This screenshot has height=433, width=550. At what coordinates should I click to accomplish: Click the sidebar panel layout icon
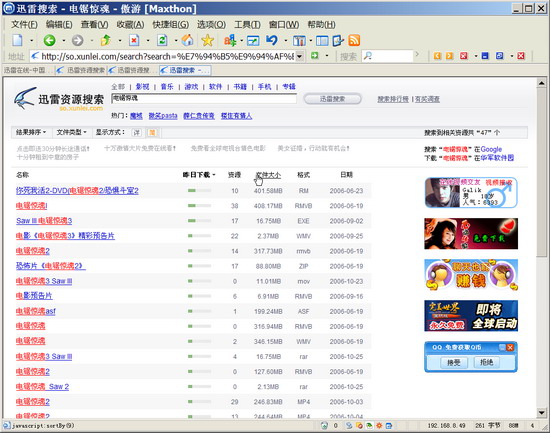[322, 41]
